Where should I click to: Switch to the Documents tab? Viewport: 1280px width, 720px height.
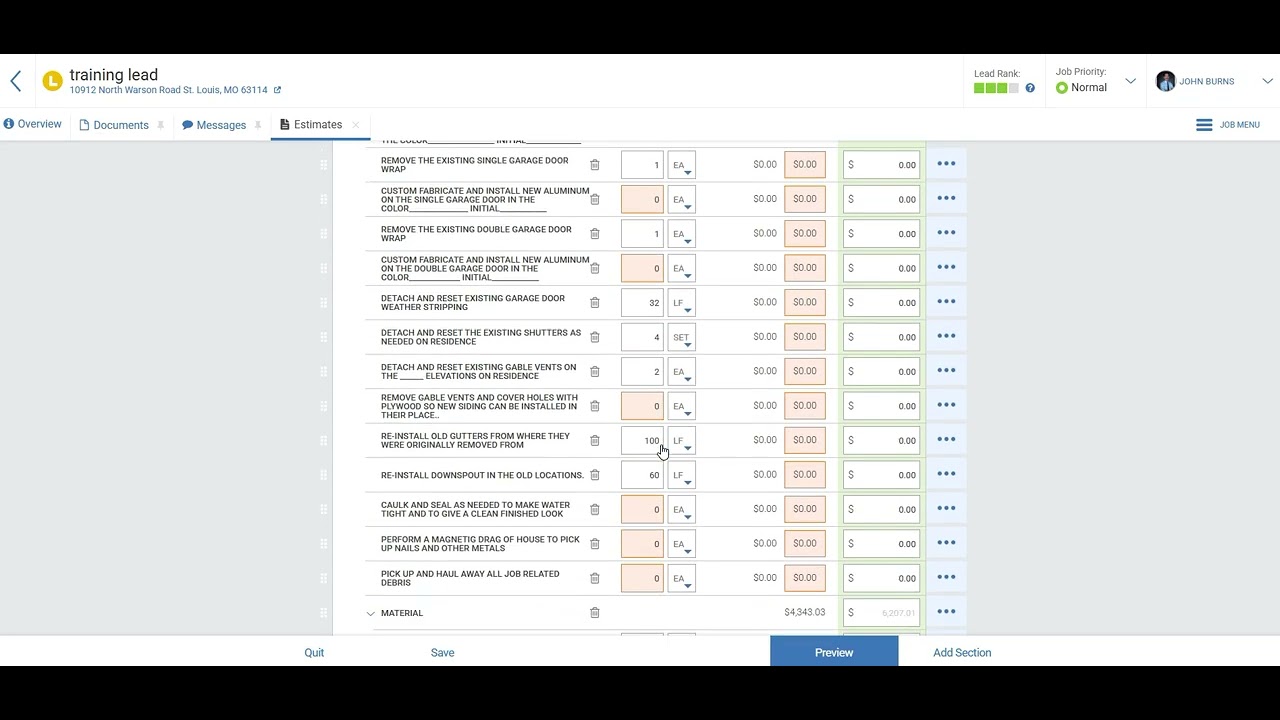(x=114, y=125)
